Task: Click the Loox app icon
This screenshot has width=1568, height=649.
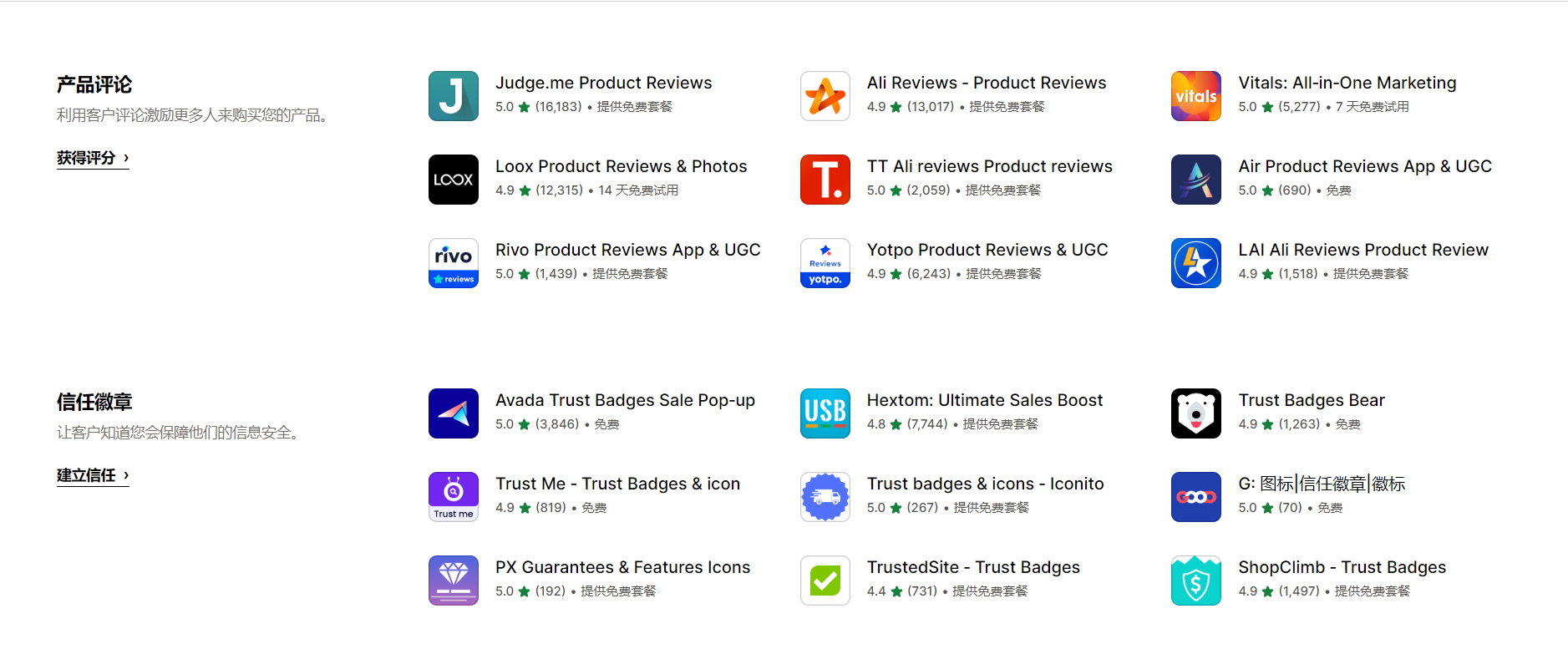Action: pos(454,180)
